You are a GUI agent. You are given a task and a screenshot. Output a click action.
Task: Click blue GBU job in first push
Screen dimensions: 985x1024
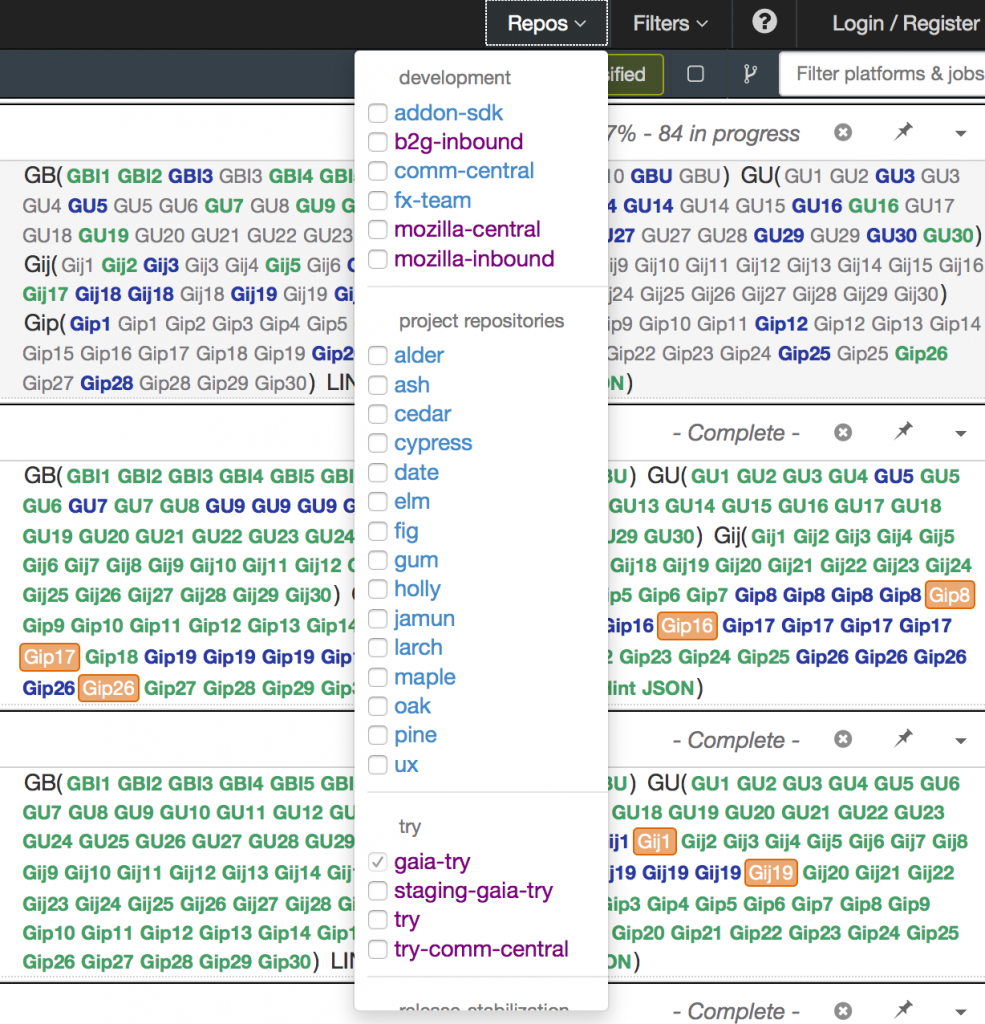pos(651,176)
